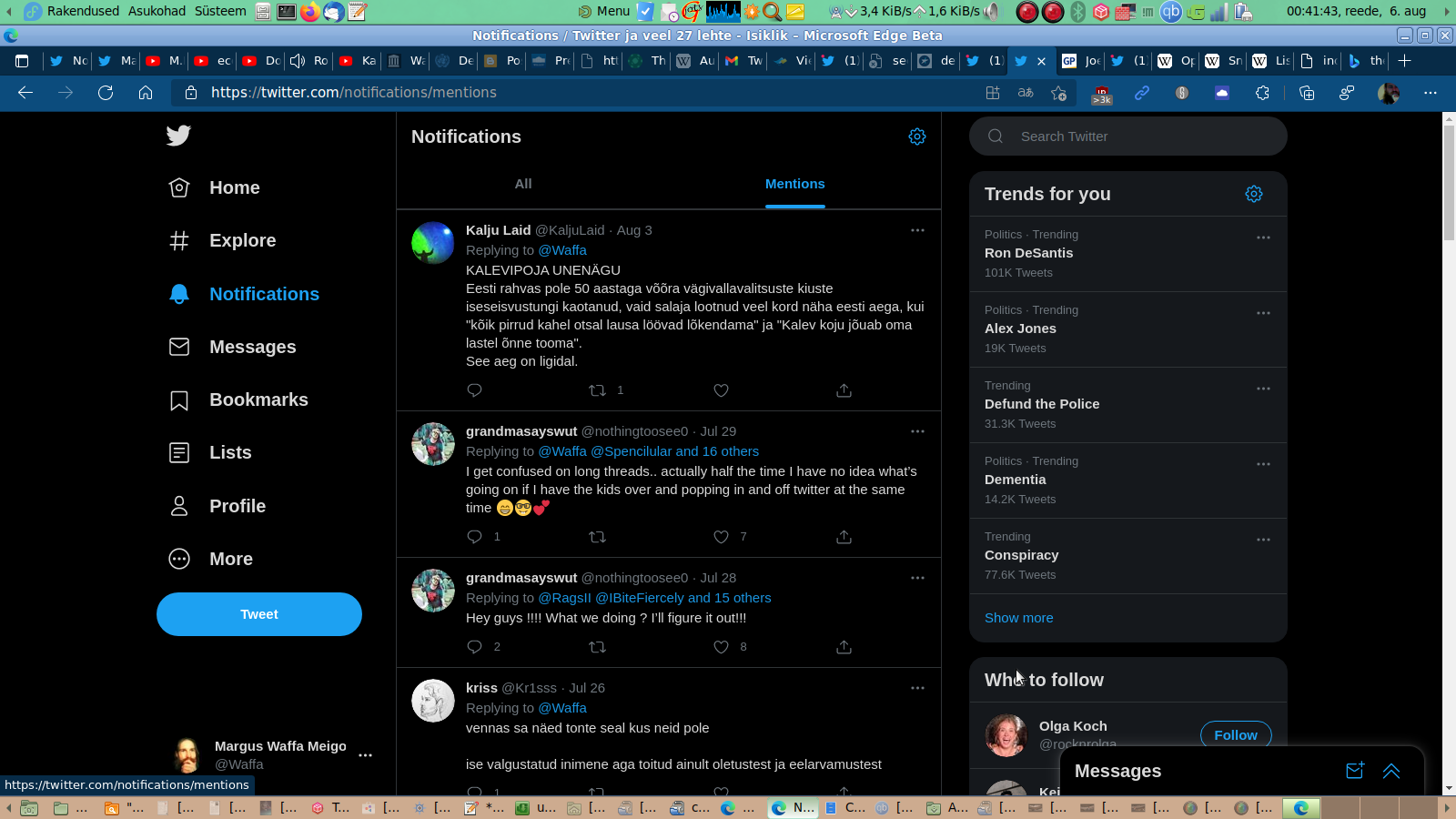Open options for Alex Jones trend
This screenshot has height=819, width=1456.
(1263, 313)
